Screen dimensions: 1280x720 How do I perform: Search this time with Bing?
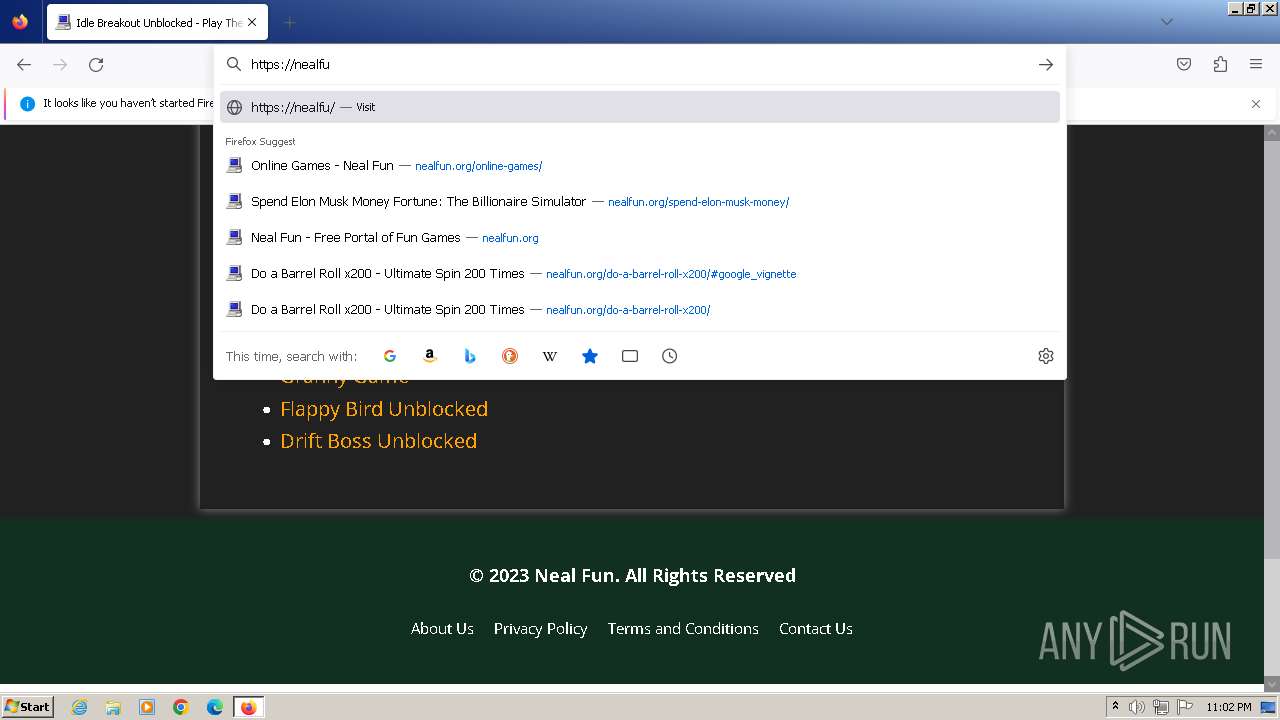pos(470,356)
